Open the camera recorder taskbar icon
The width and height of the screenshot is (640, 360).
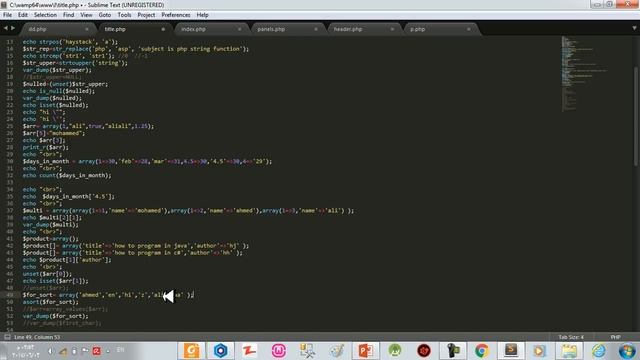pyautogui.click(x=453, y=351)
